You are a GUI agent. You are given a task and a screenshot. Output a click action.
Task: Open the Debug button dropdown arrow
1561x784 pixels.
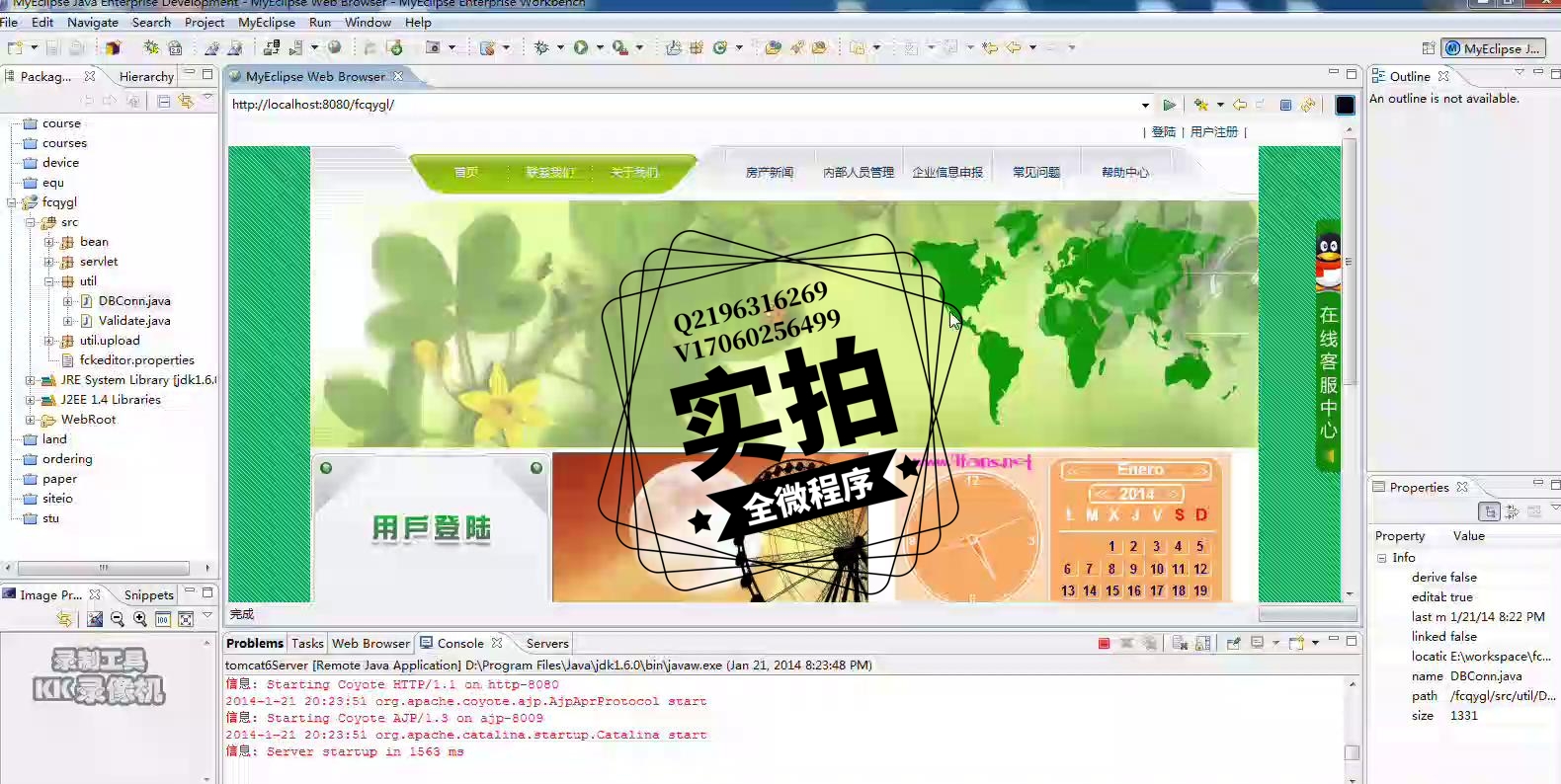coord(560,47)
